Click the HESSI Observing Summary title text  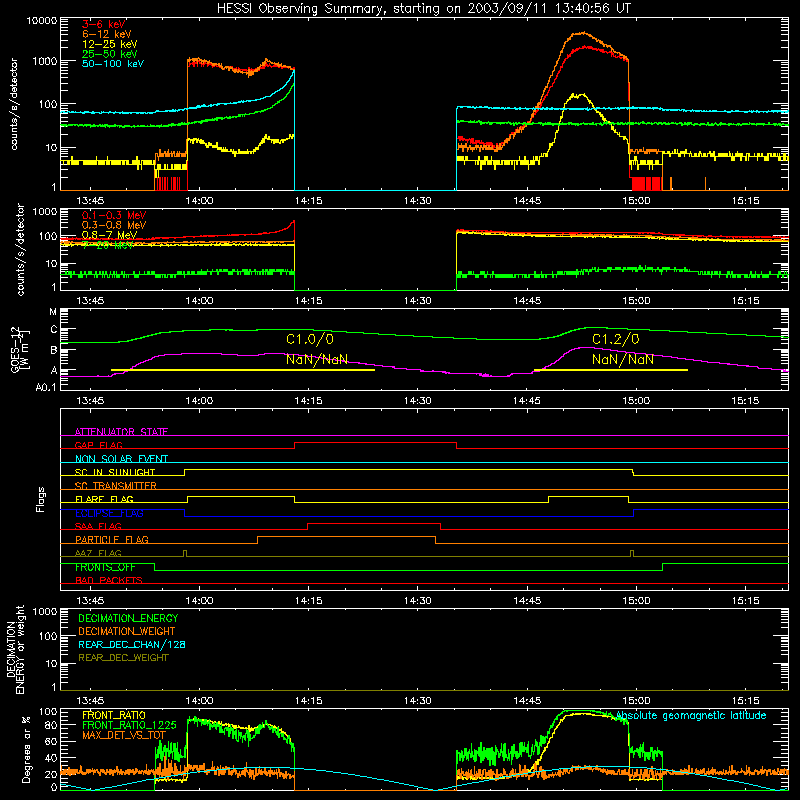pyautogui.click(x=423, y=9)
